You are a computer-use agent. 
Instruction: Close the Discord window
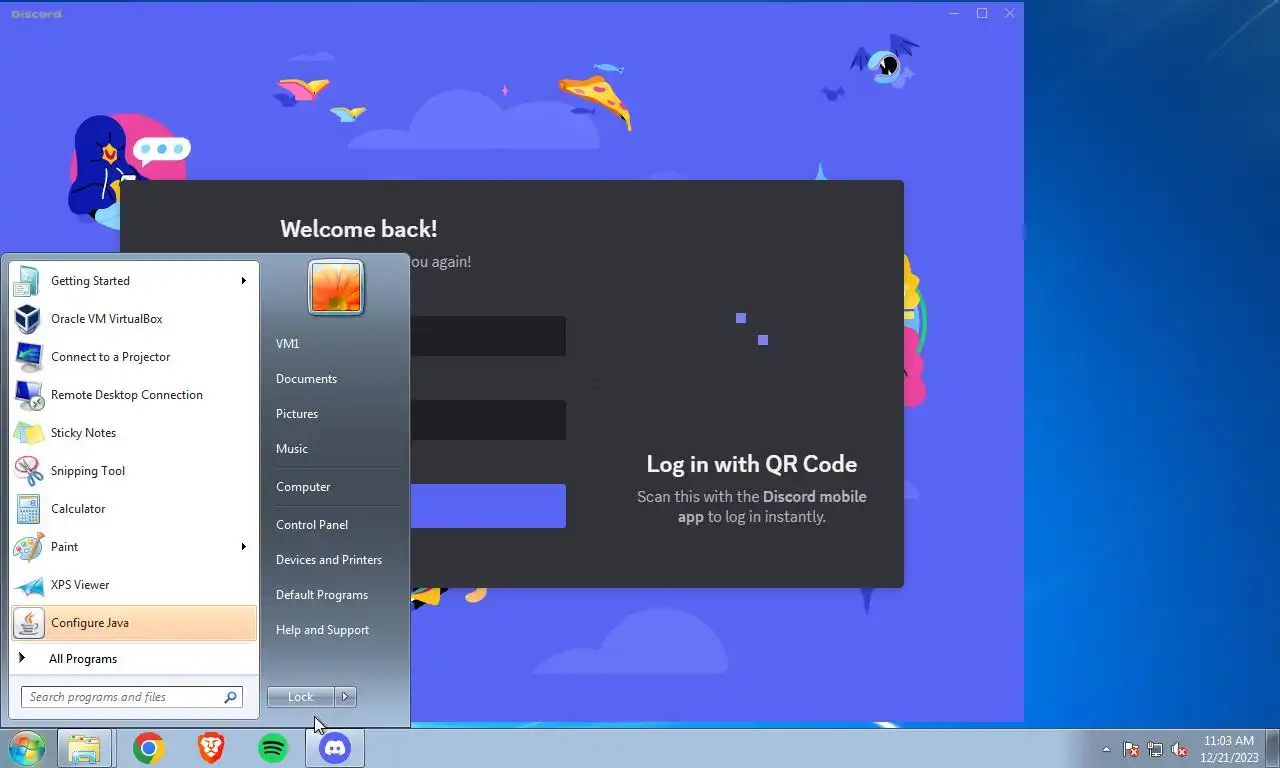[1010, 13]
